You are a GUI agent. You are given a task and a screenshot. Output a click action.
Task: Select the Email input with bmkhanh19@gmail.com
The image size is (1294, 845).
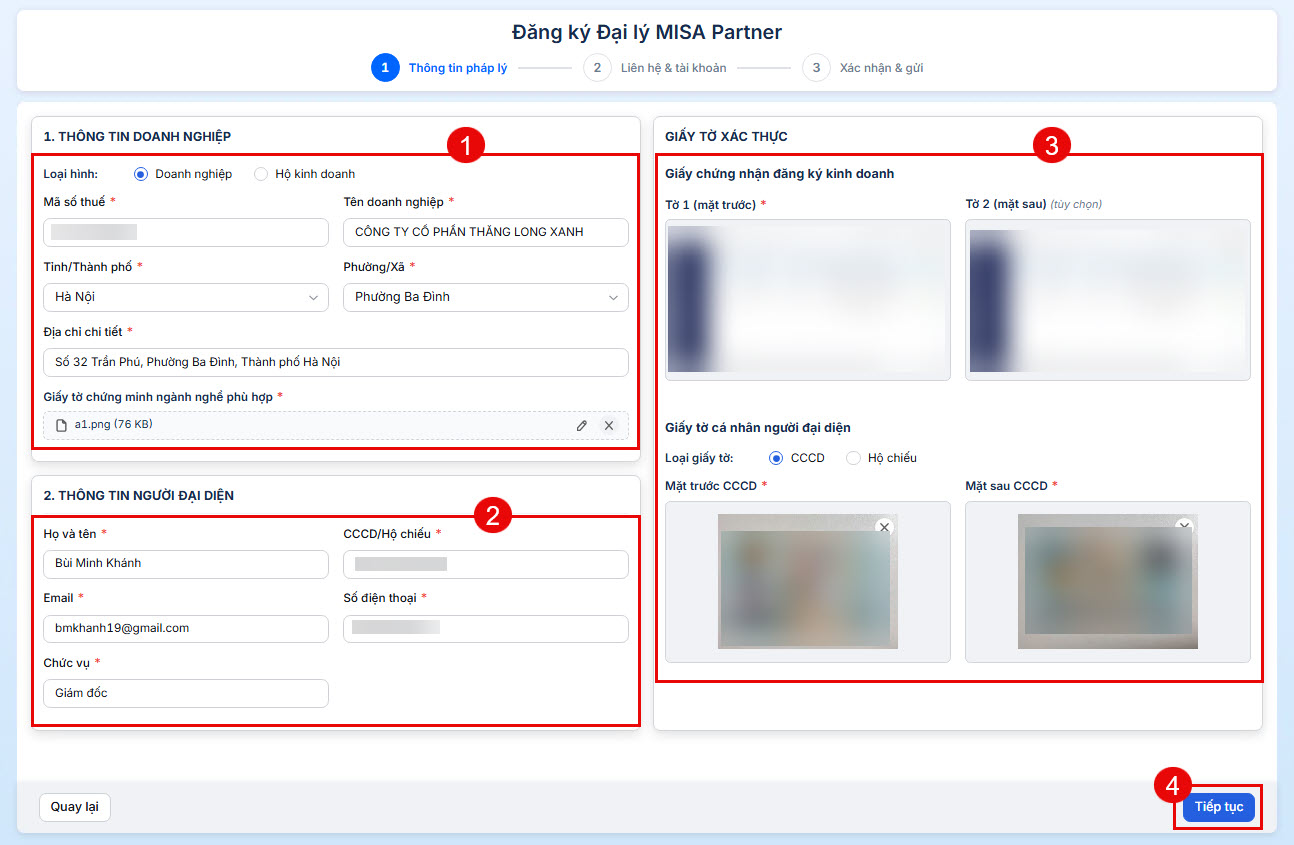[186, 628]
